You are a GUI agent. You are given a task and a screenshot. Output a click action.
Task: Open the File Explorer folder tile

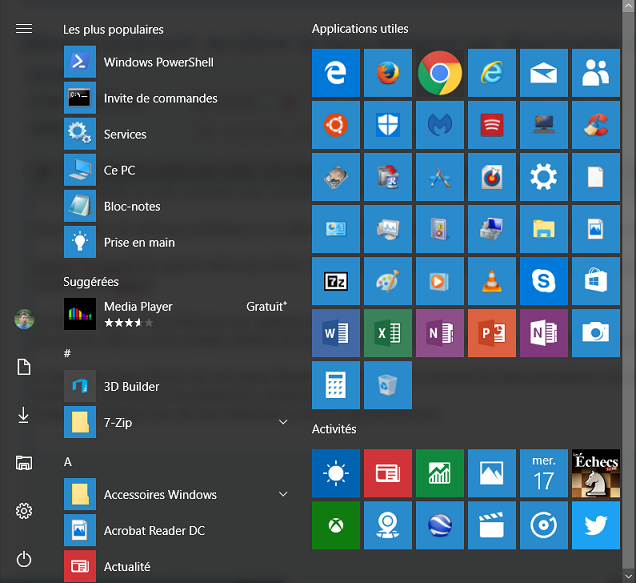pos(544,229)
